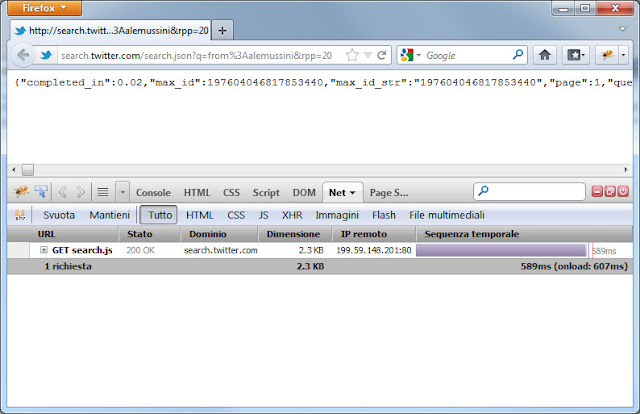Image resolution: width=640 pixels, height=414 pixels.
Task: Click the horizontal scrollbar right arrow
Action: (x=626, y=169)
